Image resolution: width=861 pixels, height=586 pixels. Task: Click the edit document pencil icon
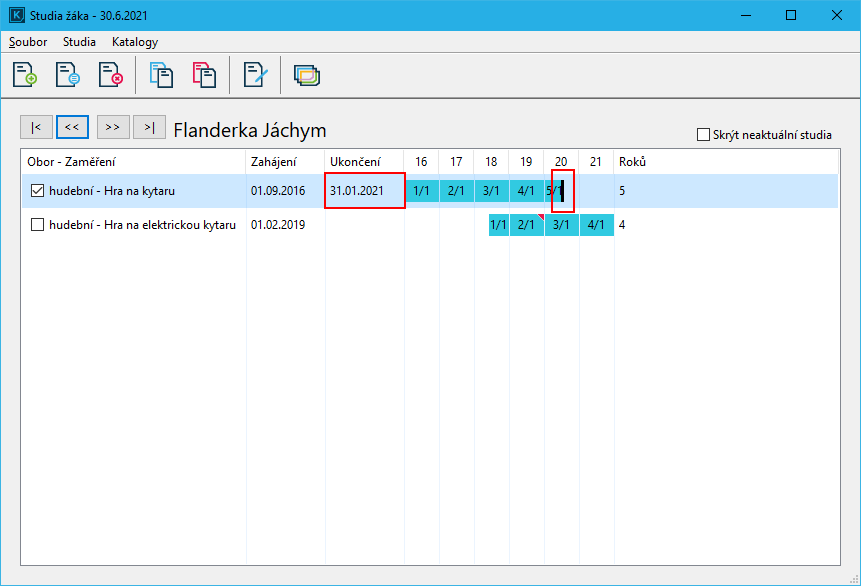click(x=256, y=75)
